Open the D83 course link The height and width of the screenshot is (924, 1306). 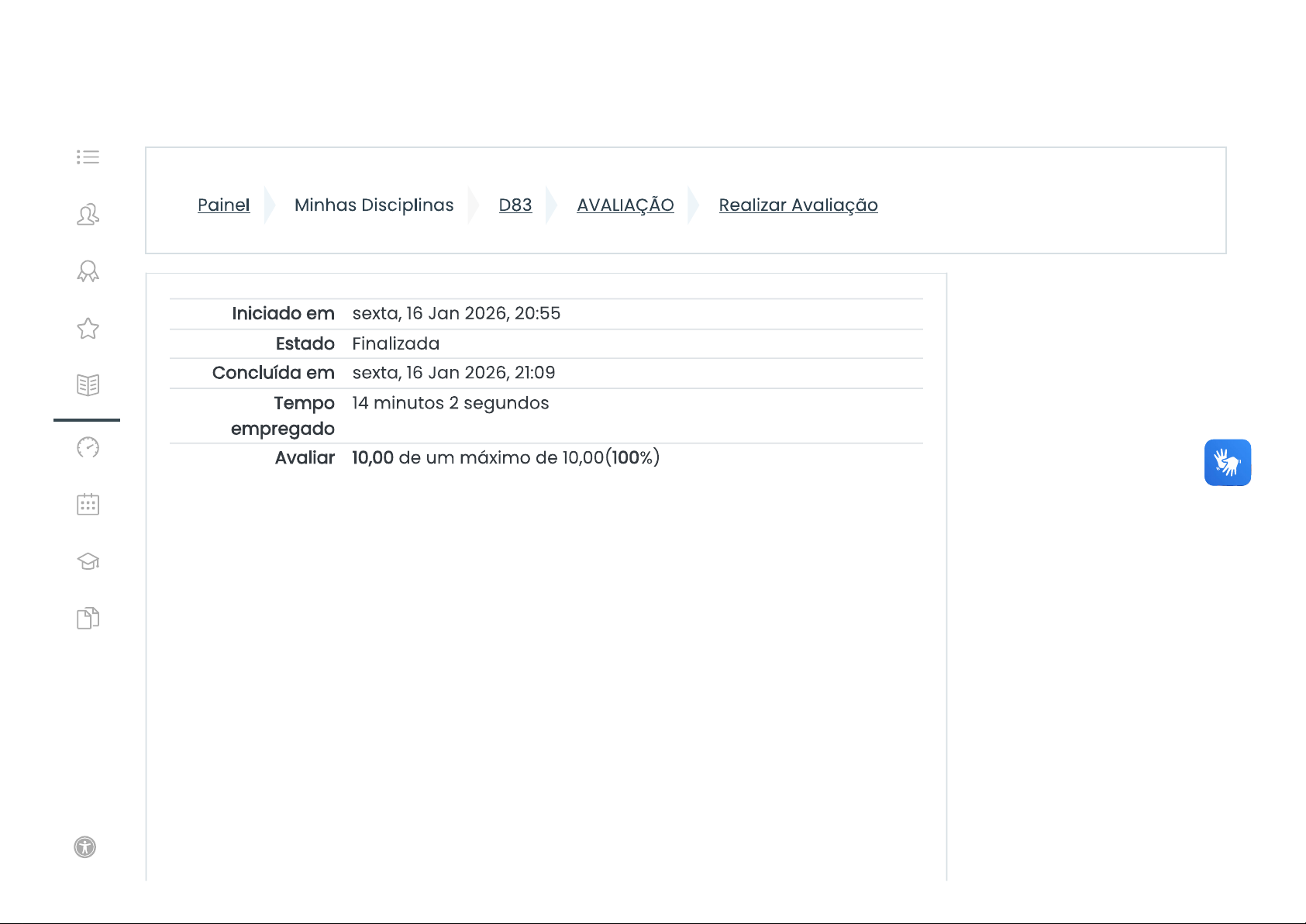[515, 205]
